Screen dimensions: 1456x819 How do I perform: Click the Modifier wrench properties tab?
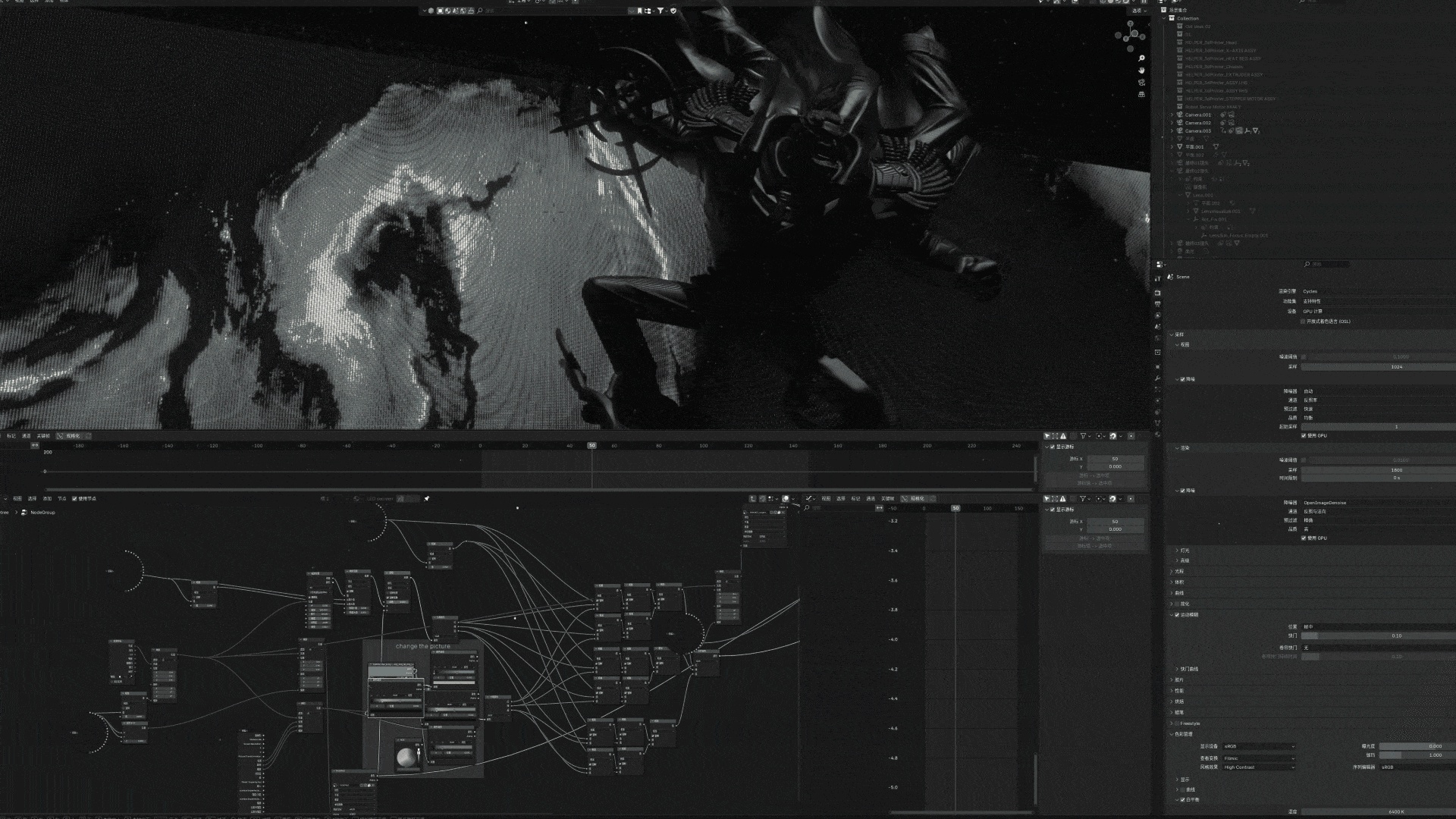1158,378
